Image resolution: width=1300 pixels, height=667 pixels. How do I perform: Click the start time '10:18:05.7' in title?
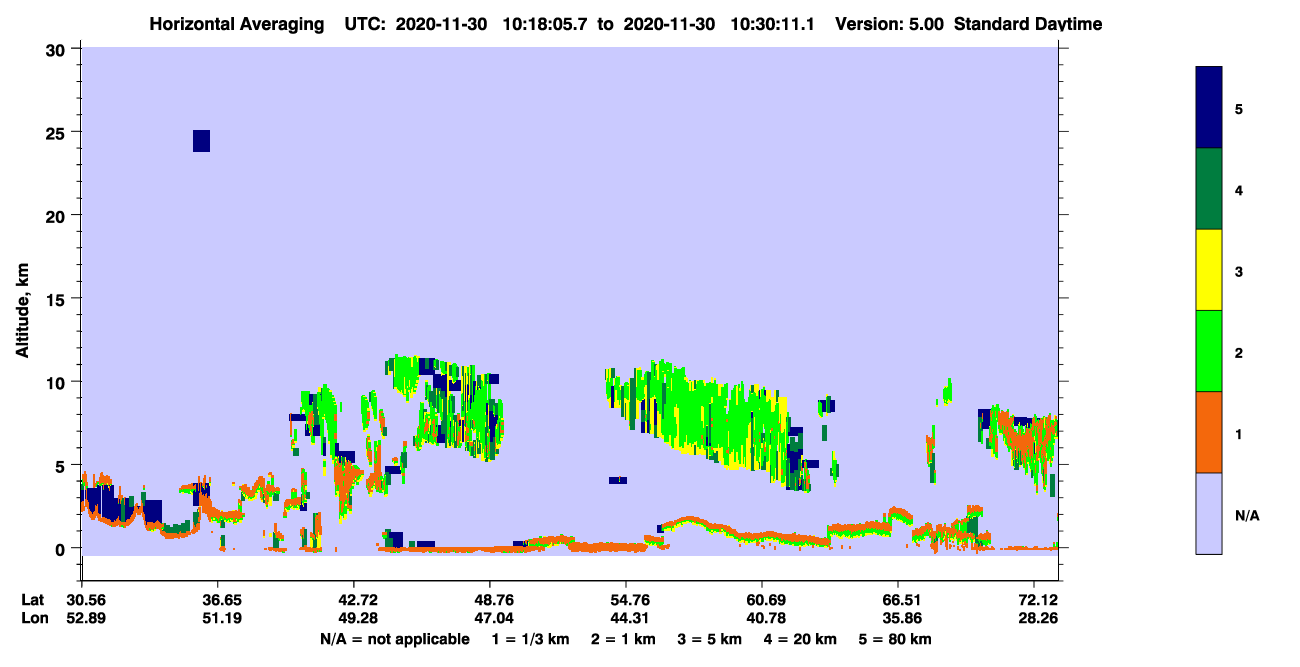(546, 24)
